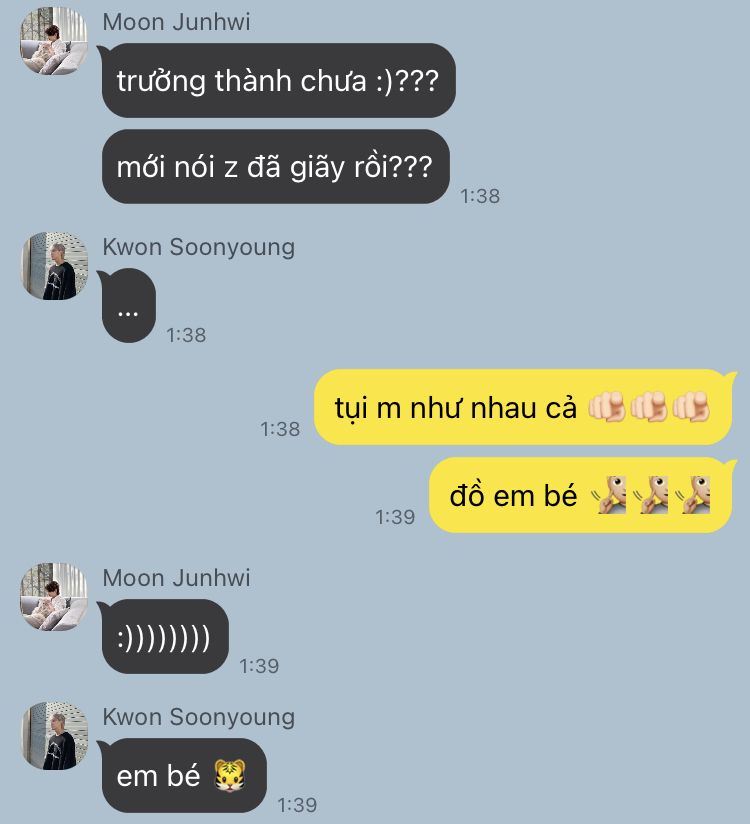Click the bottom Kwon Soonyoung name label
Screen dimensions: 750x824
(x=199, y=717)
